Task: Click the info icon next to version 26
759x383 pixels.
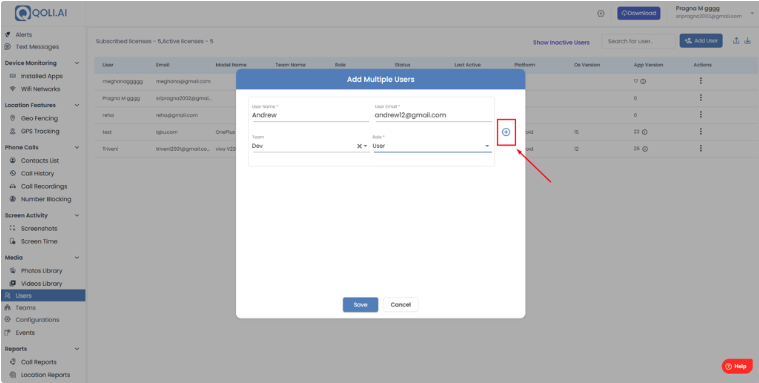Action: coord(645,149)
